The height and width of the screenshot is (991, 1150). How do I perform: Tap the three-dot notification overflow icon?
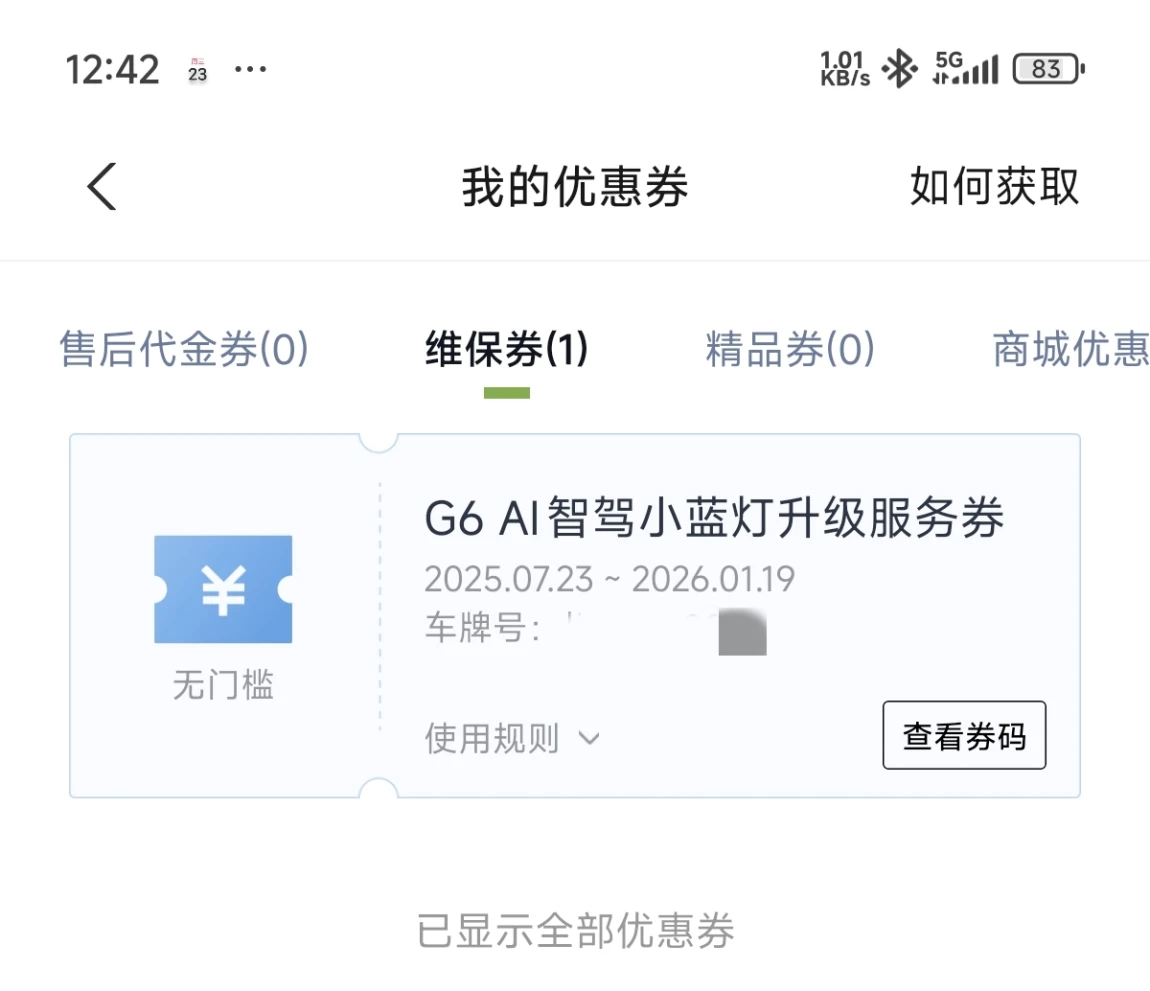pos(250,69)
